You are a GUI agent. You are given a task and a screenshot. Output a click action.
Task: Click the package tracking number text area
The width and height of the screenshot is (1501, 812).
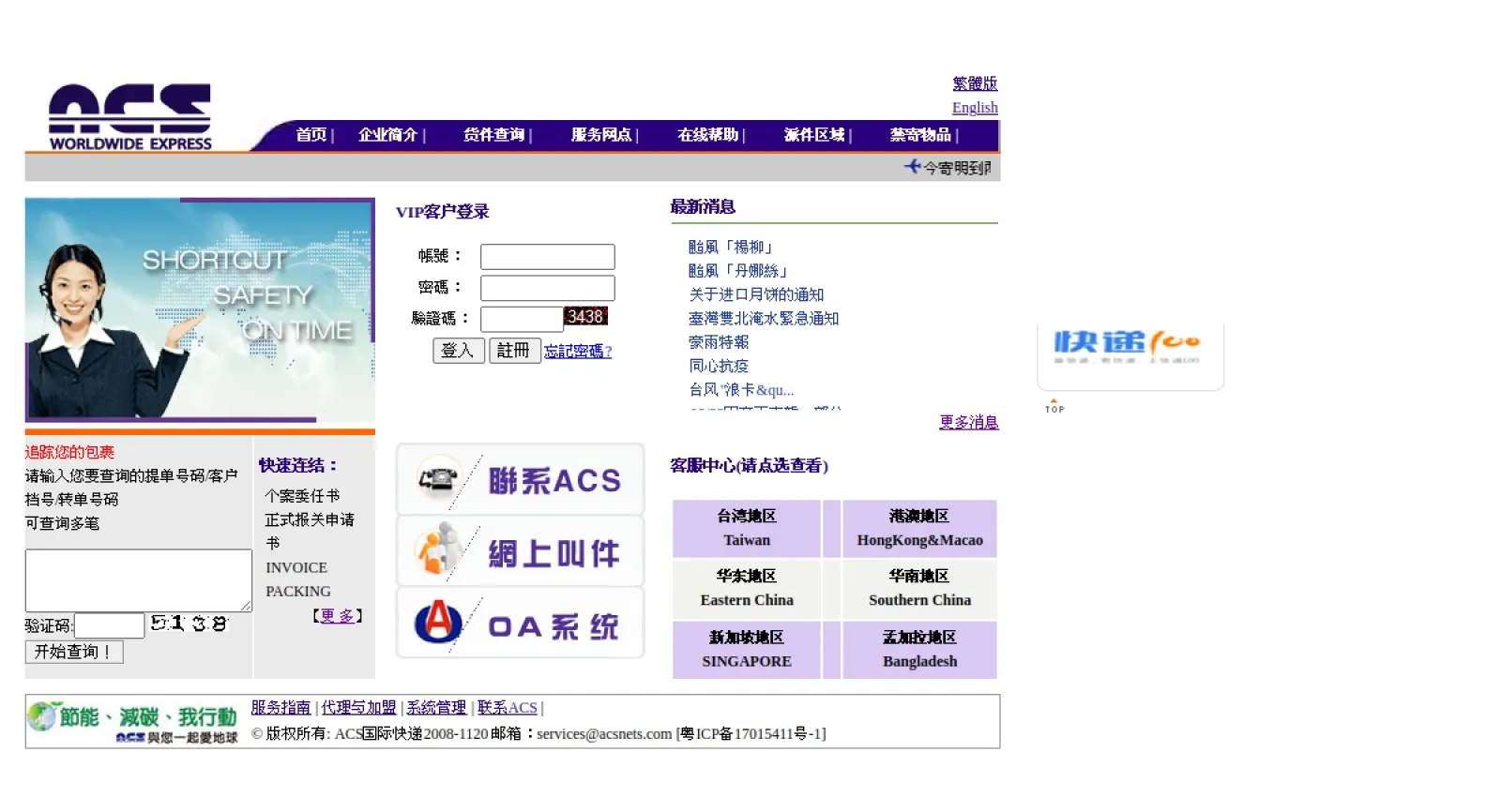point(138,580)
